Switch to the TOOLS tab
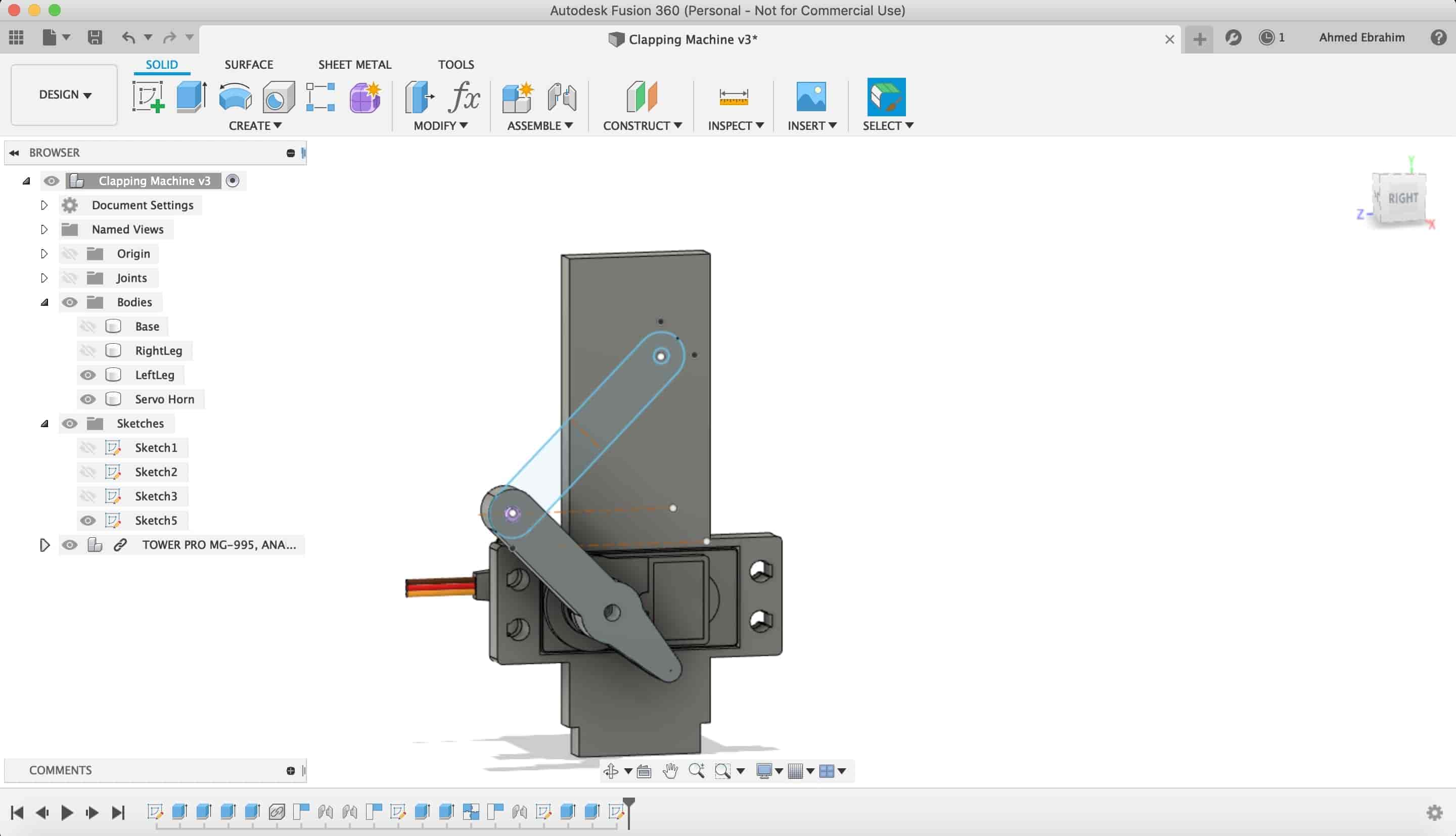Viewport: 1456px width, 836px height. click(456, 64)
